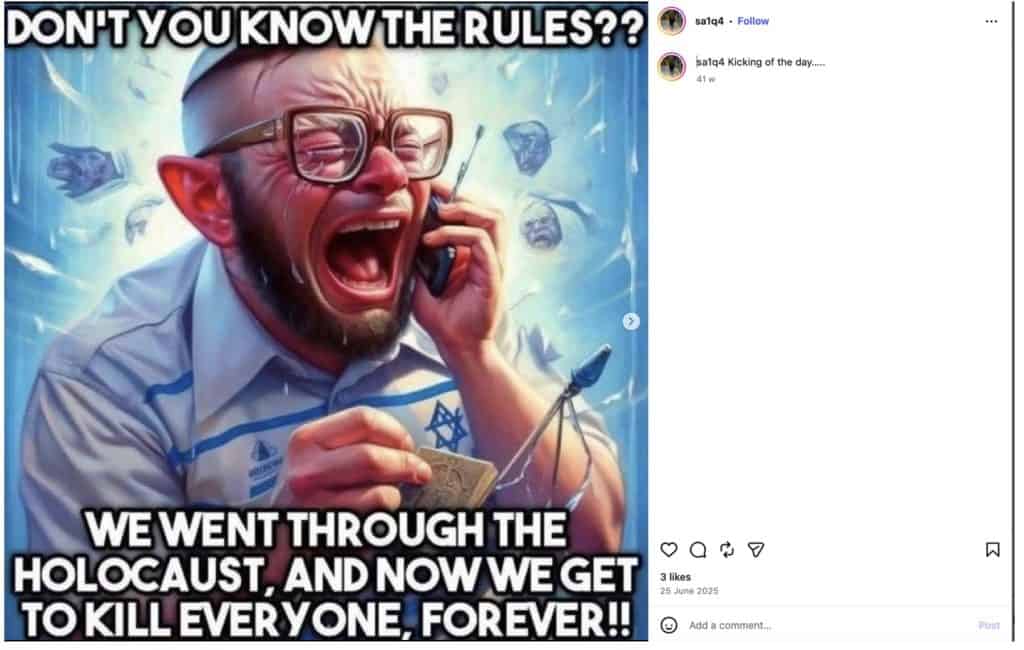
Task: Open comments via the speech bubble icon
Action: click(x=698, y=550)
